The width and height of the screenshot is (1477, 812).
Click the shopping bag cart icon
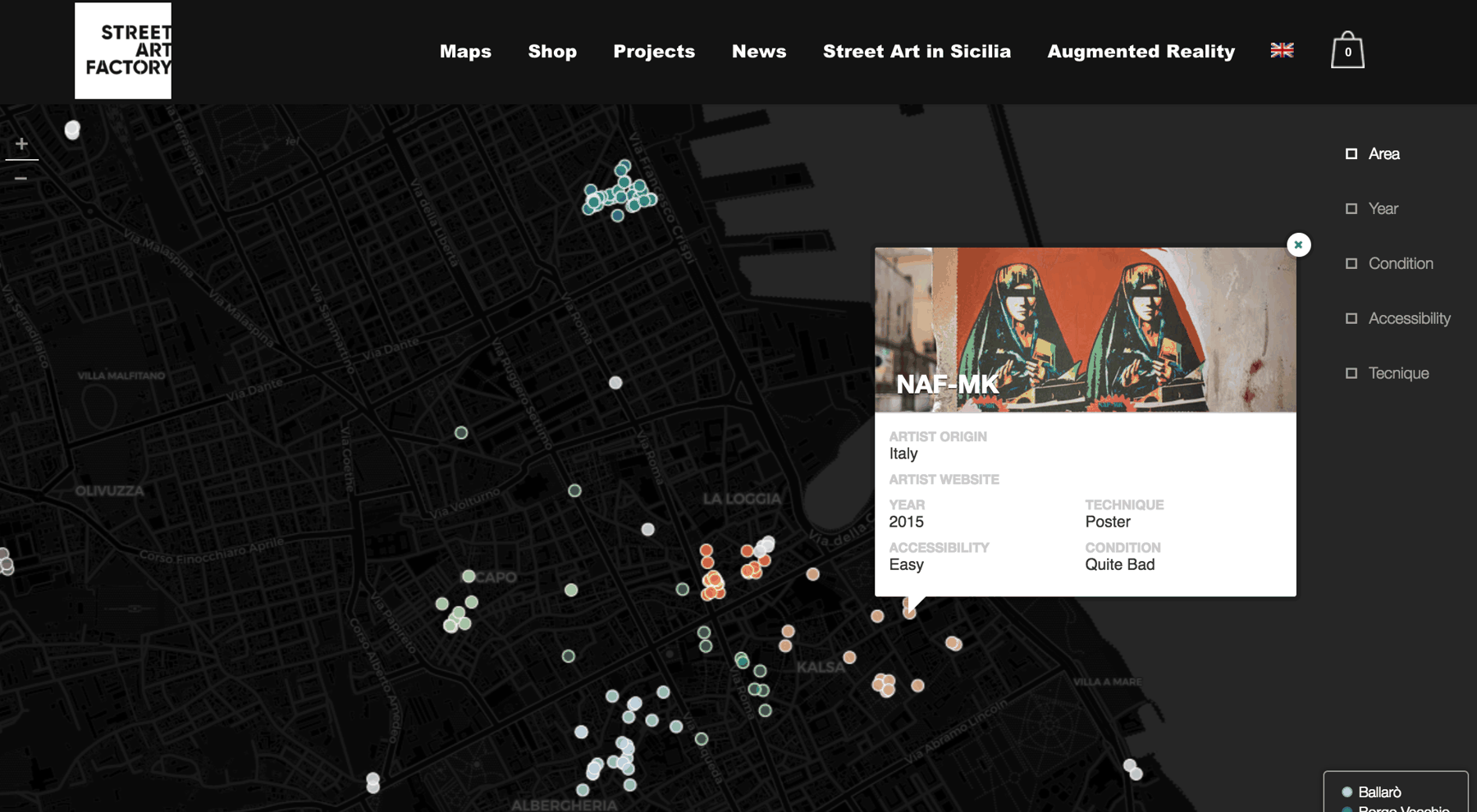click(1347, 50)
